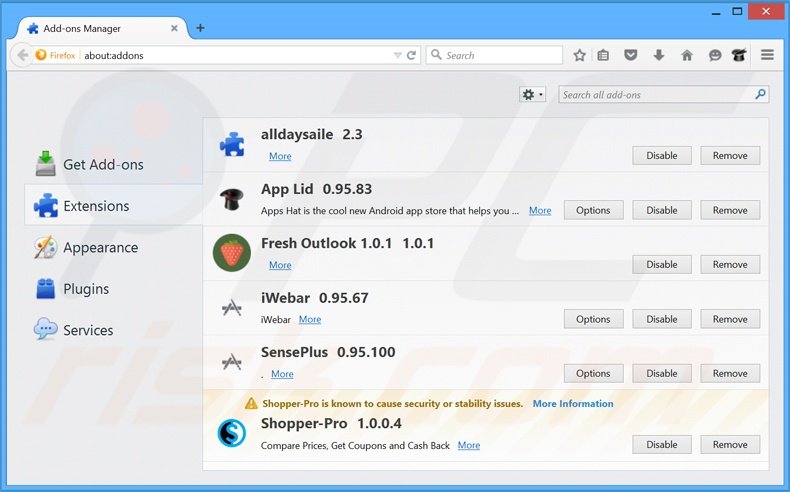
Task: Remove the SensePlus extension
Action: (730, 373)
